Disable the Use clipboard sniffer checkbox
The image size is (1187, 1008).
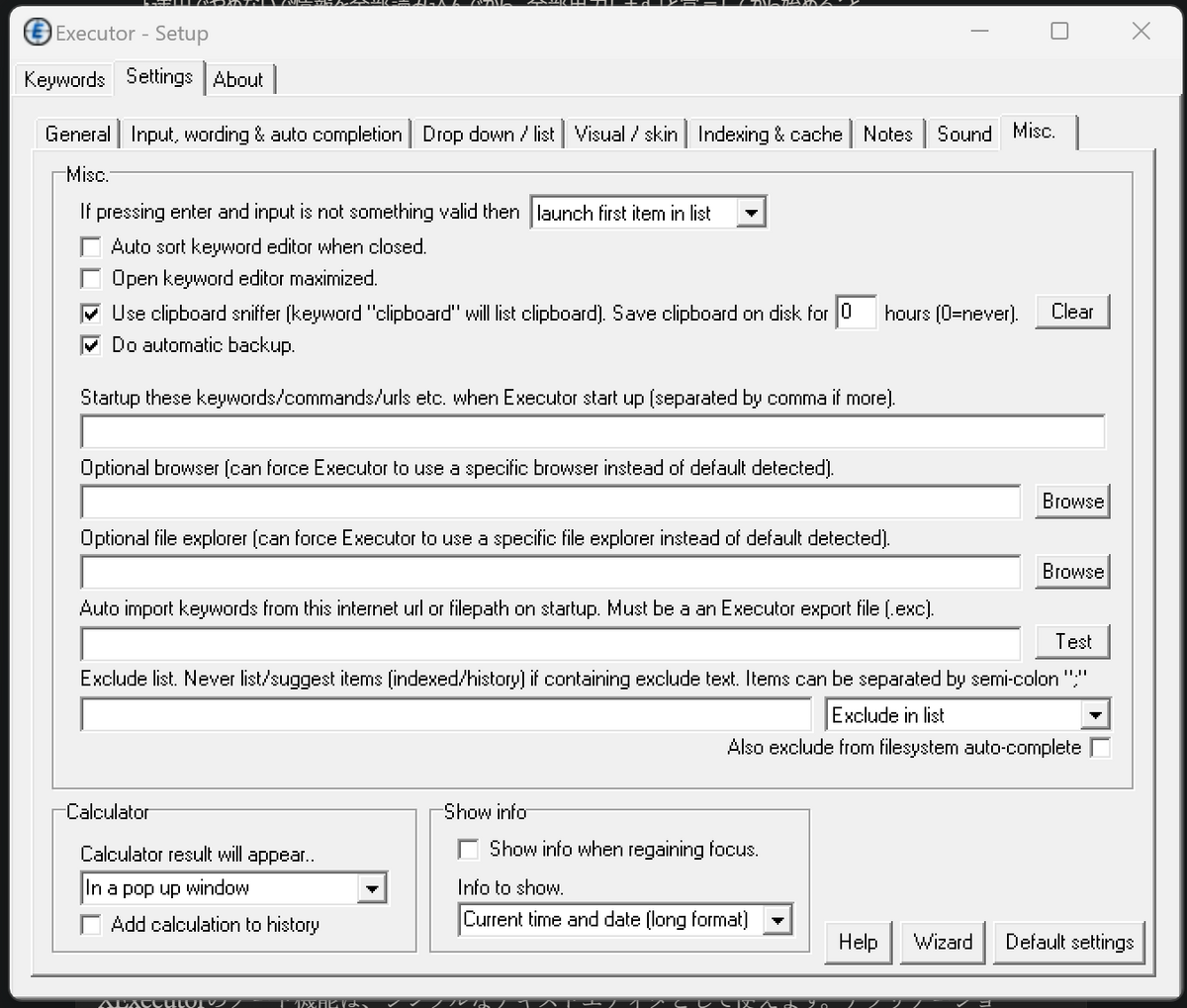tap(91, 313)
